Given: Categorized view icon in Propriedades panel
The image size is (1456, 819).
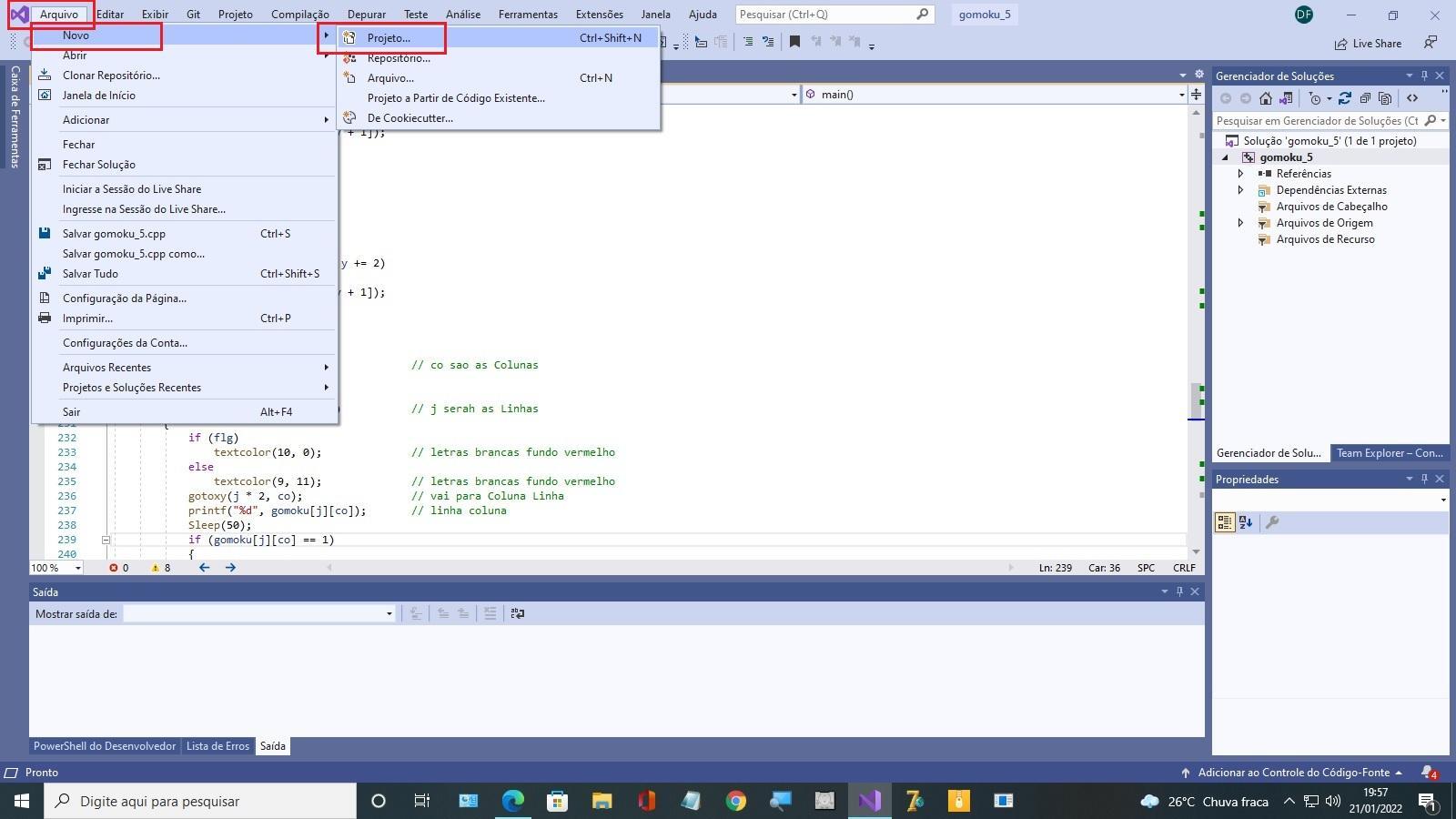Looking at the screenshot, I should pyautogui.click(x=1225, y=522).
